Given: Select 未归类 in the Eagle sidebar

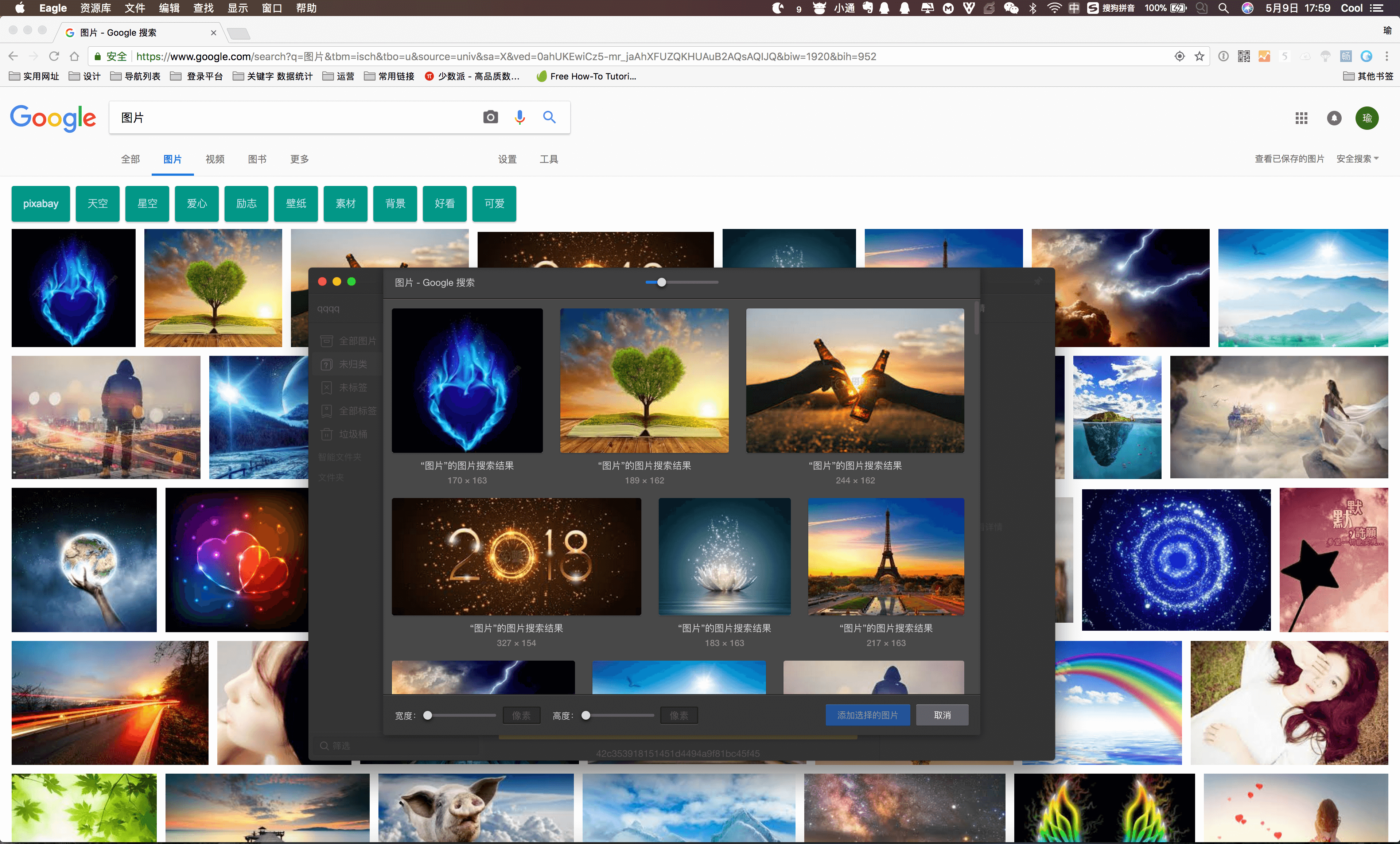Looking at the screenshot, I should (x=348, y=364).
